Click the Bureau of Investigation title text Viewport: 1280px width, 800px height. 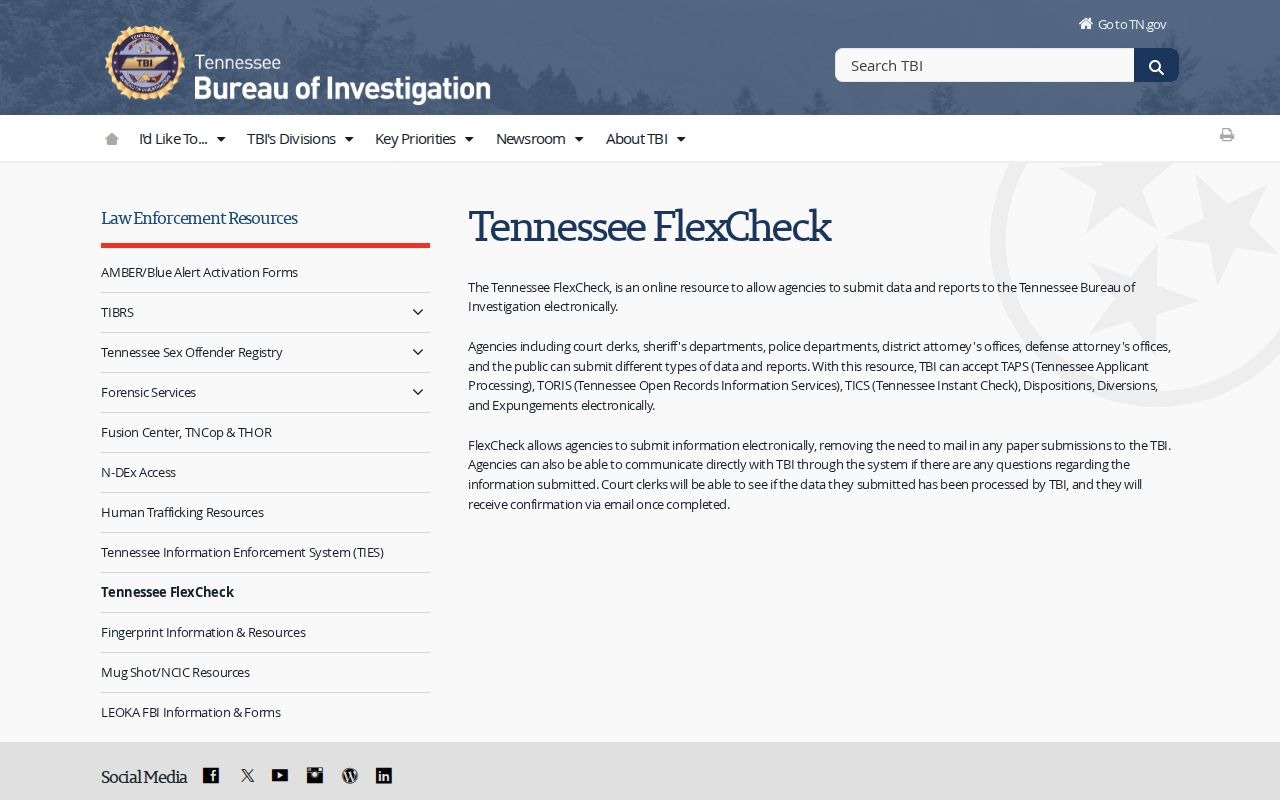click(342, 88)
